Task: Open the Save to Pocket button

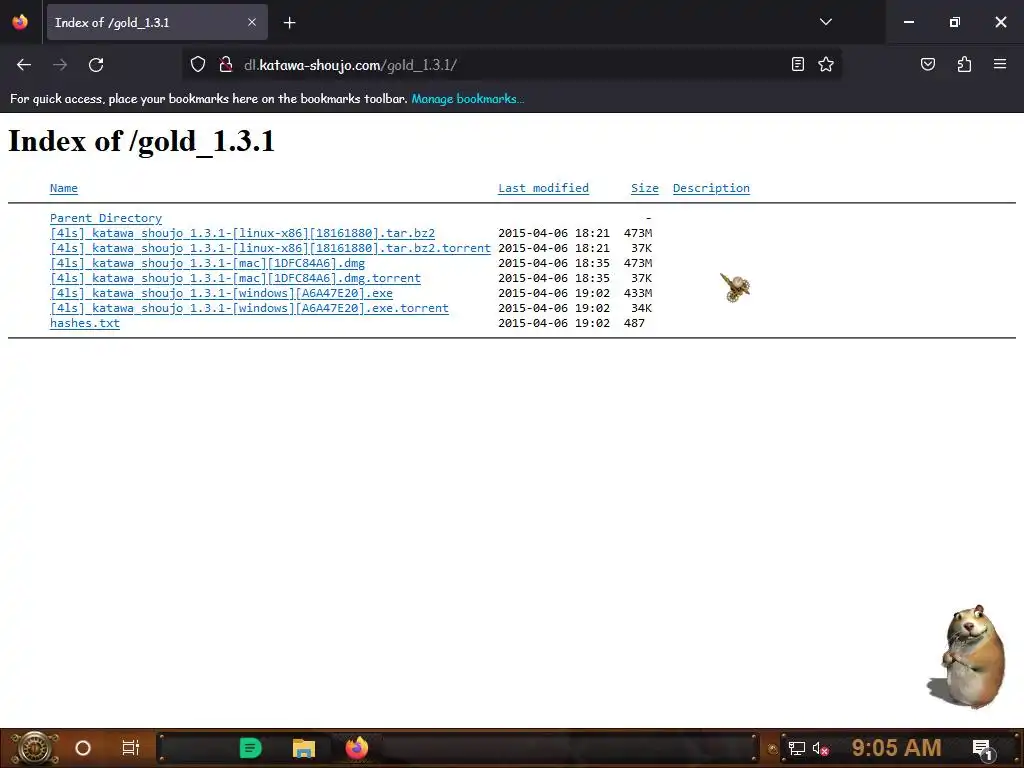Action: coord(928,64)
